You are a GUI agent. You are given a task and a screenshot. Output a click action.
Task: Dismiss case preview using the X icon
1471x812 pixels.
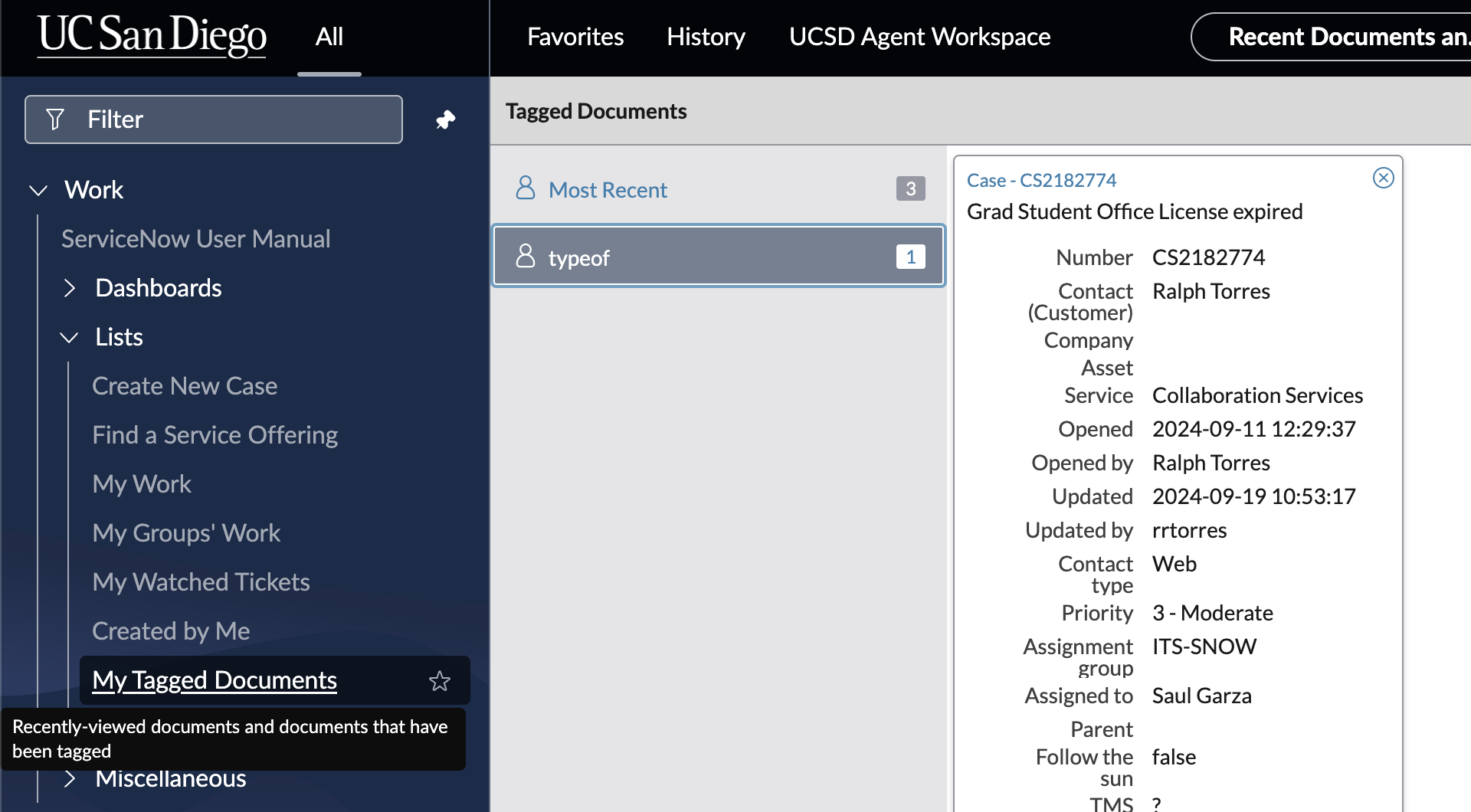pos(1384,178)
